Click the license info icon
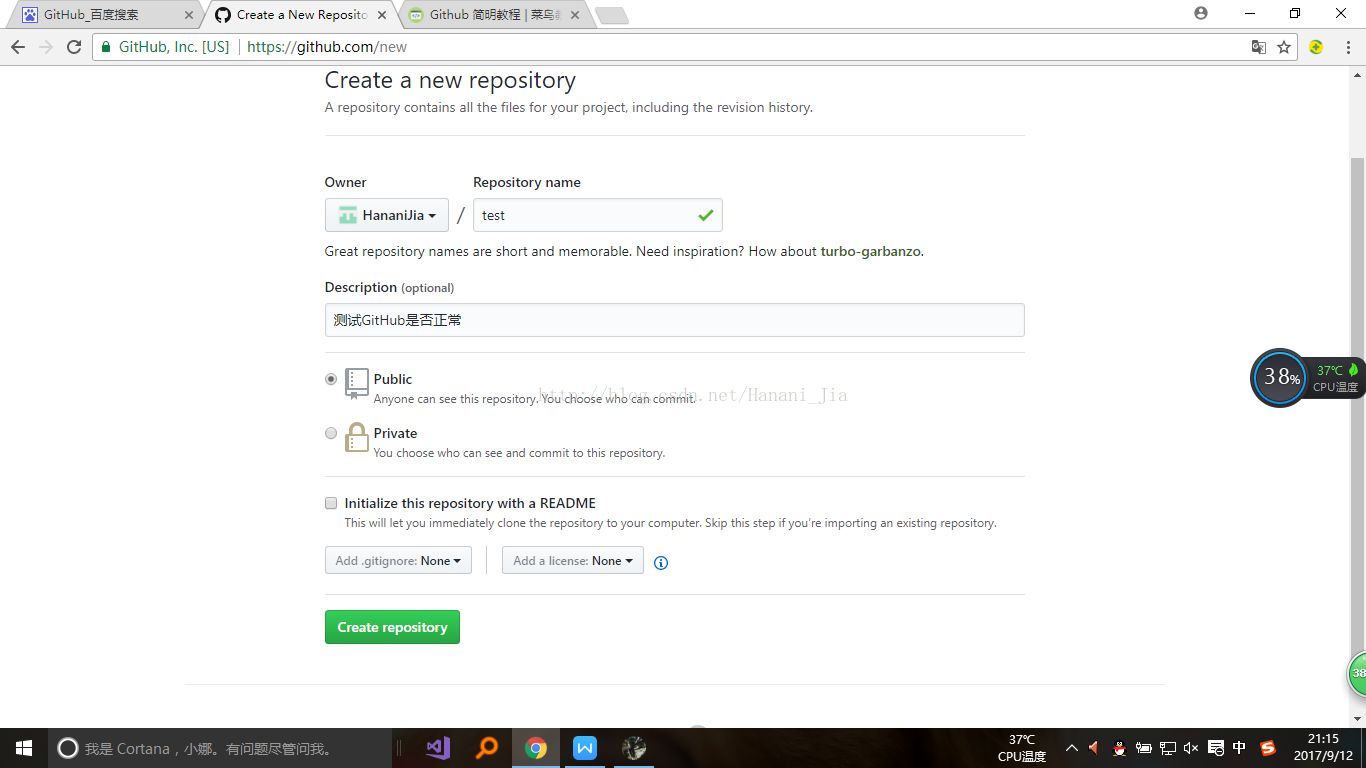The width and height of the screenshot is (1366, 768). tap(661, 562)
